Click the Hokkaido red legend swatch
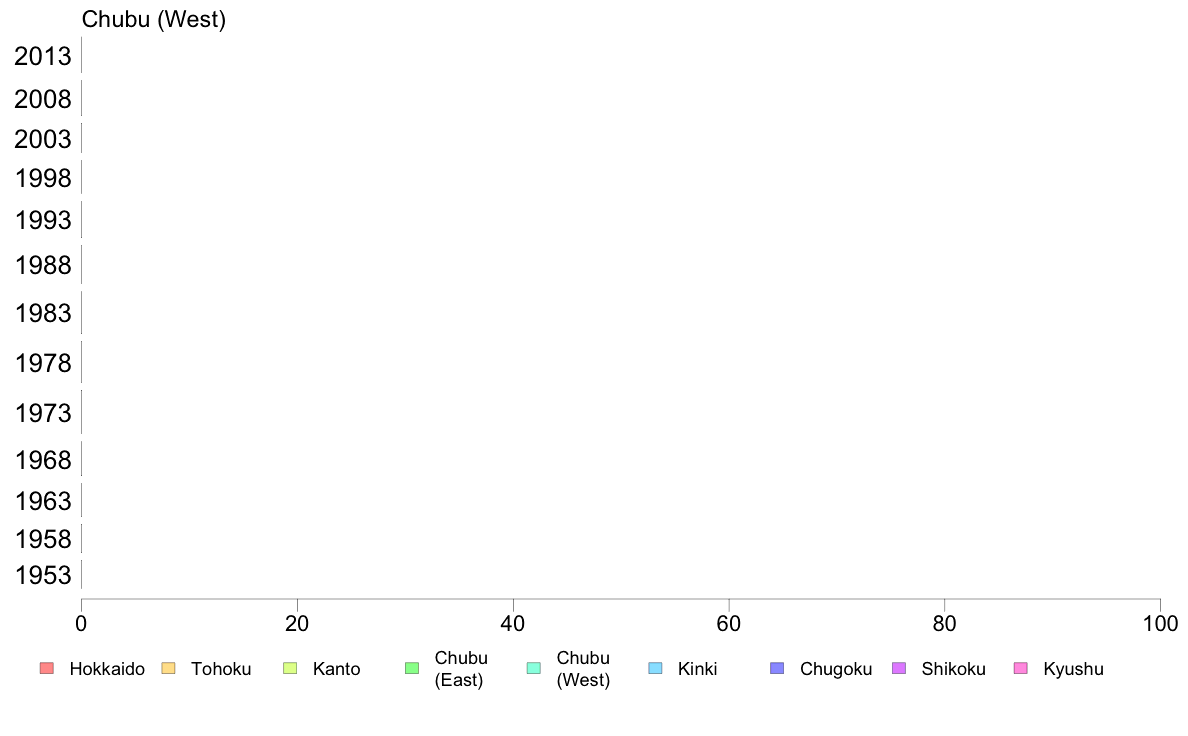 47,669
